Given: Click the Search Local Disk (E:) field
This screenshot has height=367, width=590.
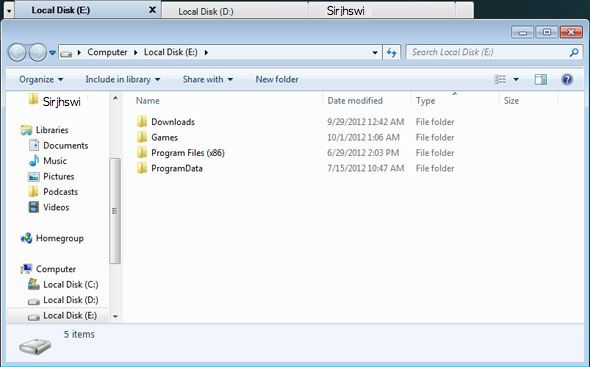Looking at the screenshot, I should [493, 52].
